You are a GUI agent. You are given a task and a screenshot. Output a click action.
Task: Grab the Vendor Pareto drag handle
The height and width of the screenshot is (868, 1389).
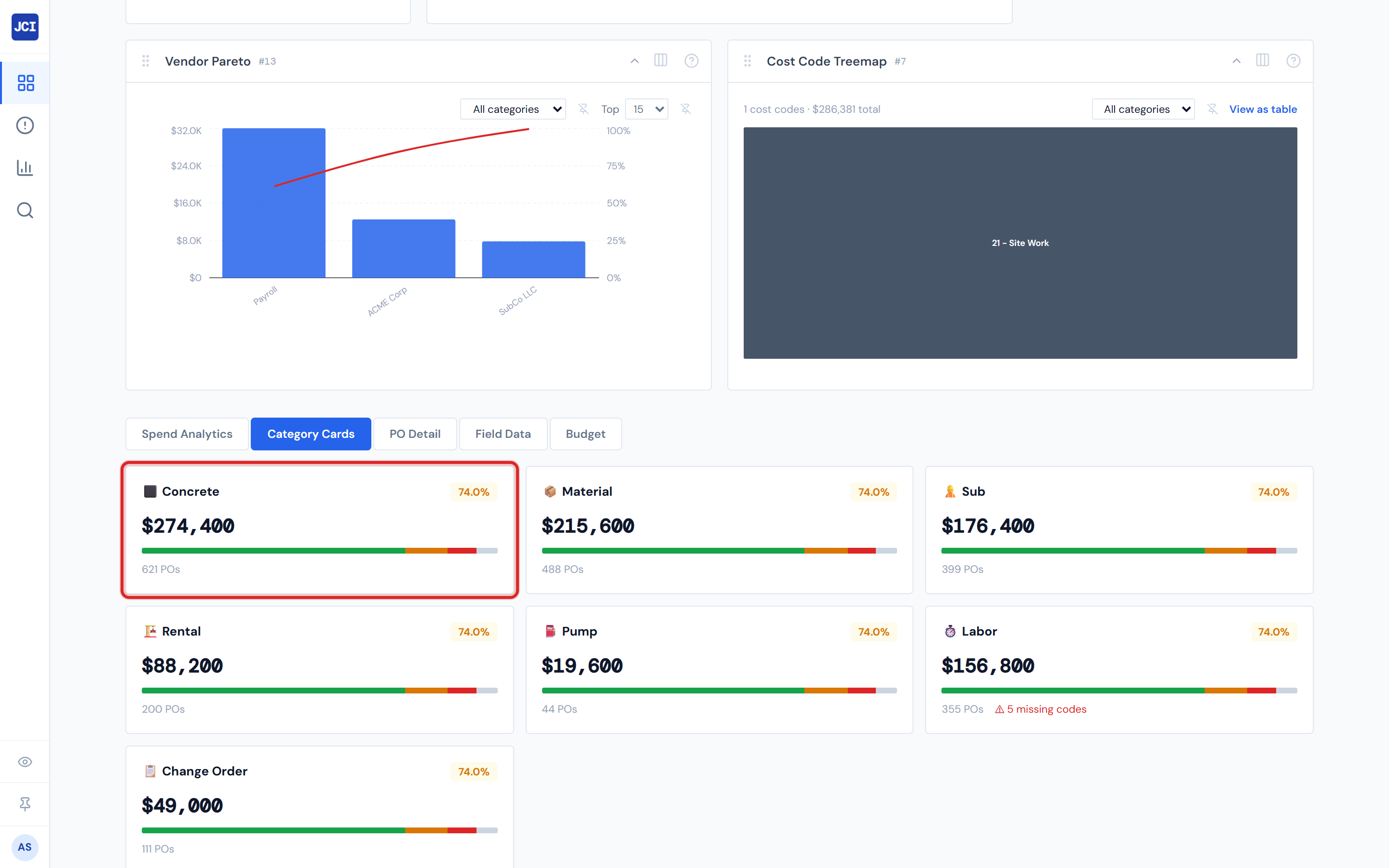(146, 61)
